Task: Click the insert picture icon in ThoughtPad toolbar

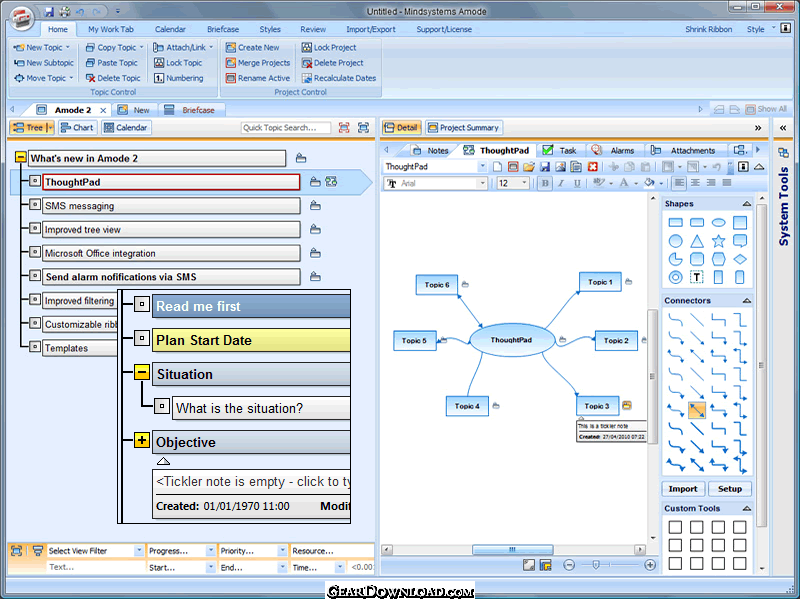Action: [560, 167]
